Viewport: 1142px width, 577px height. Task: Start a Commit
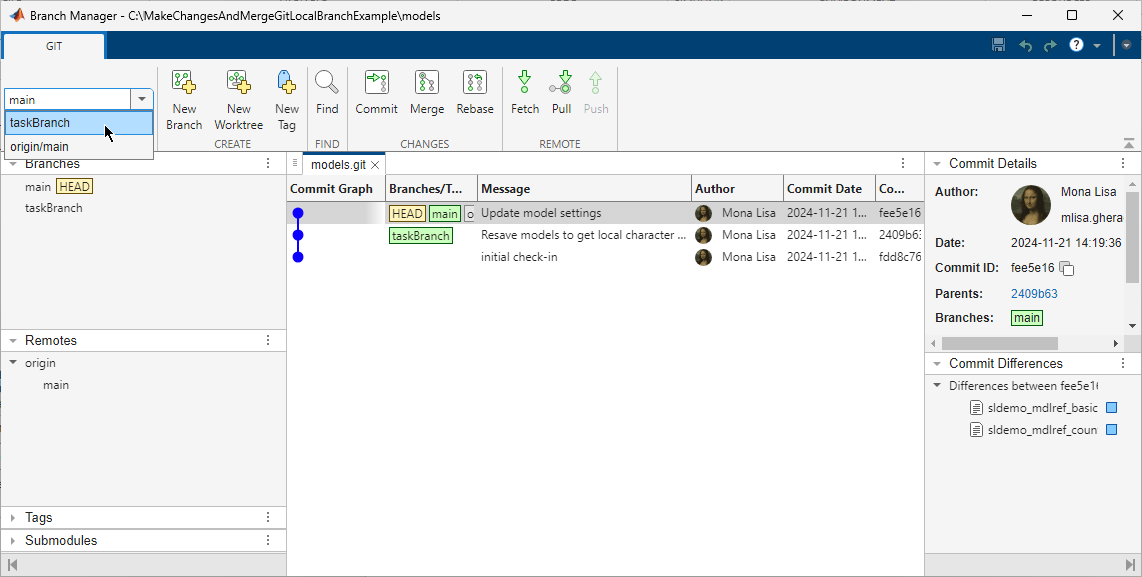tap(376, 95)
